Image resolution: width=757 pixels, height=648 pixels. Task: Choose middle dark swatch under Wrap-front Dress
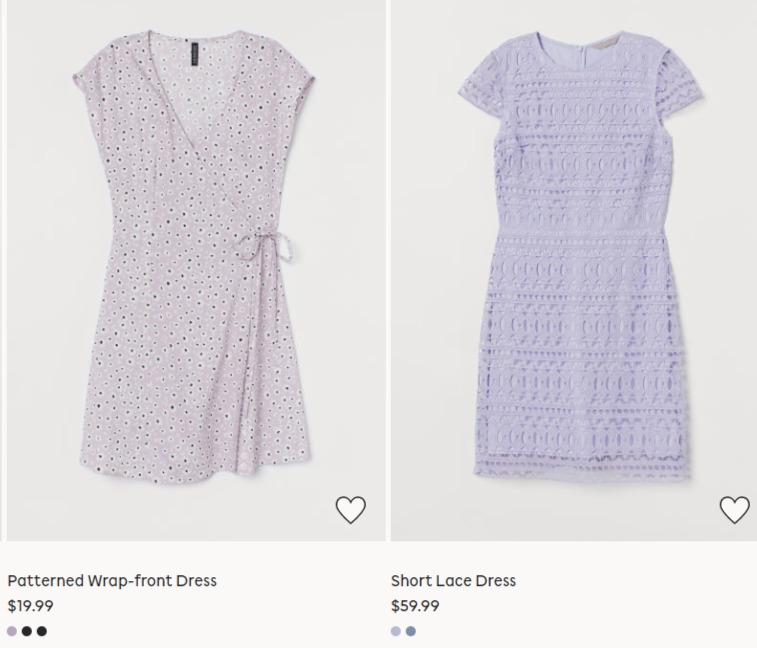pos(27,631)
